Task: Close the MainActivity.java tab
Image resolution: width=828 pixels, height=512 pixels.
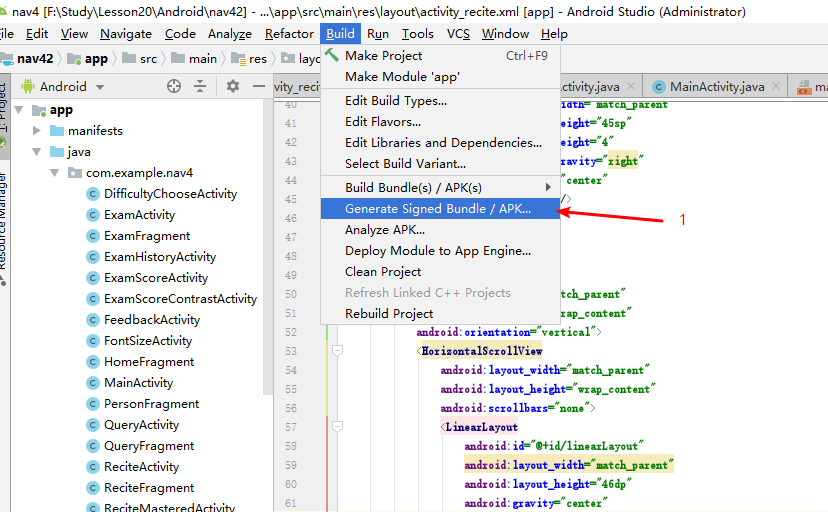Action: pos(776,86)
